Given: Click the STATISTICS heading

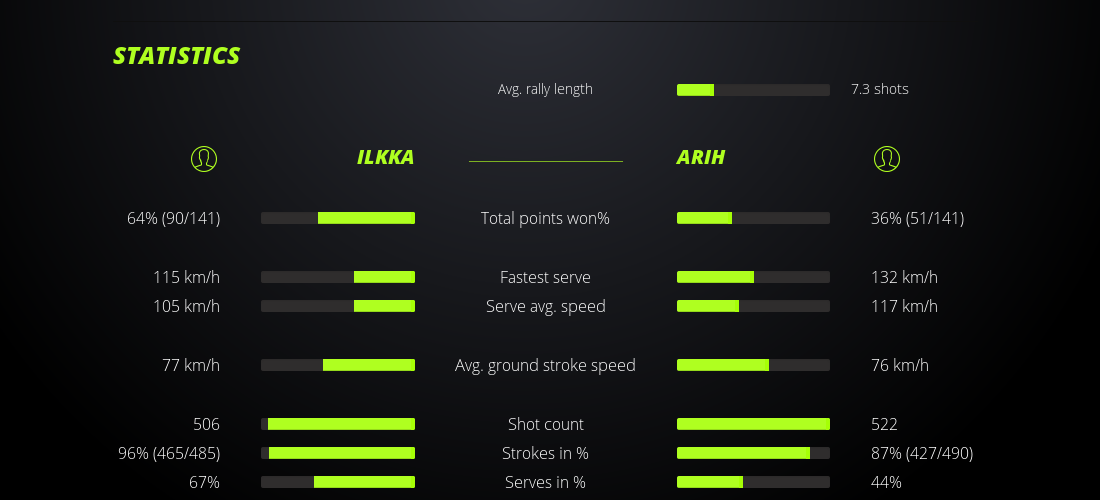Looking at the screenshot, I should coord(177,56).
